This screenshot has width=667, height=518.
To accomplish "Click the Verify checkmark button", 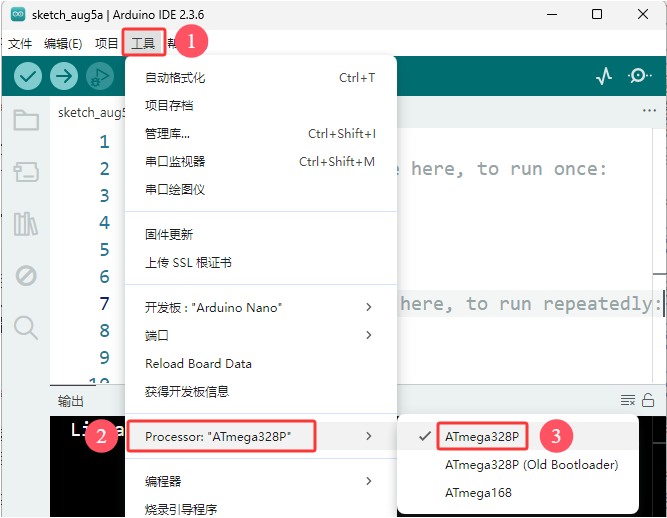I will (x=28, y=77).
